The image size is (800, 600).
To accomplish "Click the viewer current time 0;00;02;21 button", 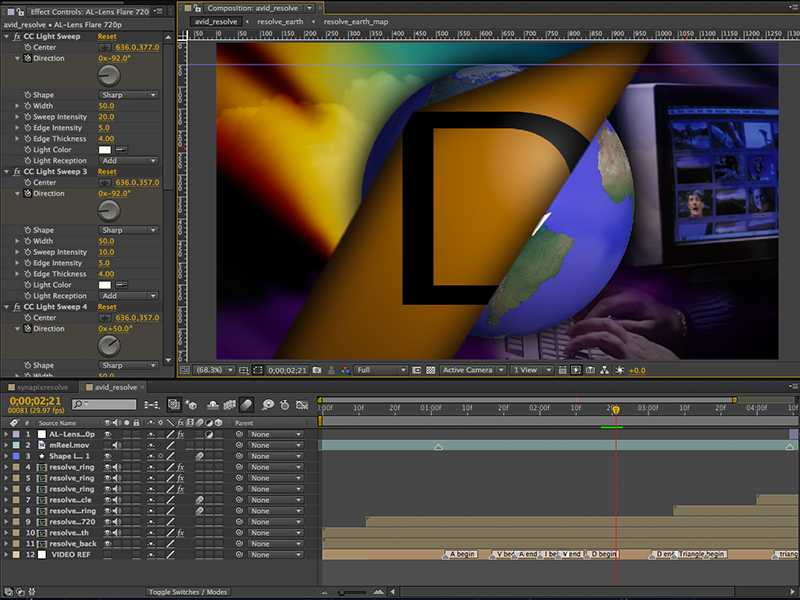I will (287, 370).
